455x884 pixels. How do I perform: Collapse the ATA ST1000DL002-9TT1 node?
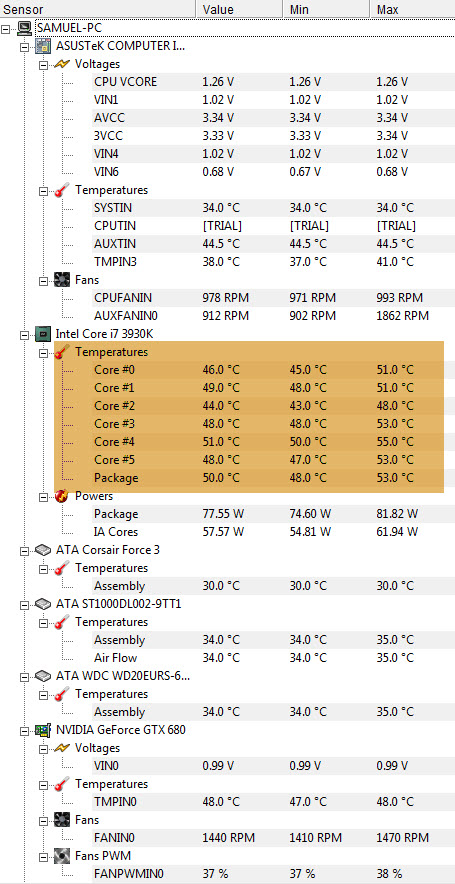pos(24,604)
